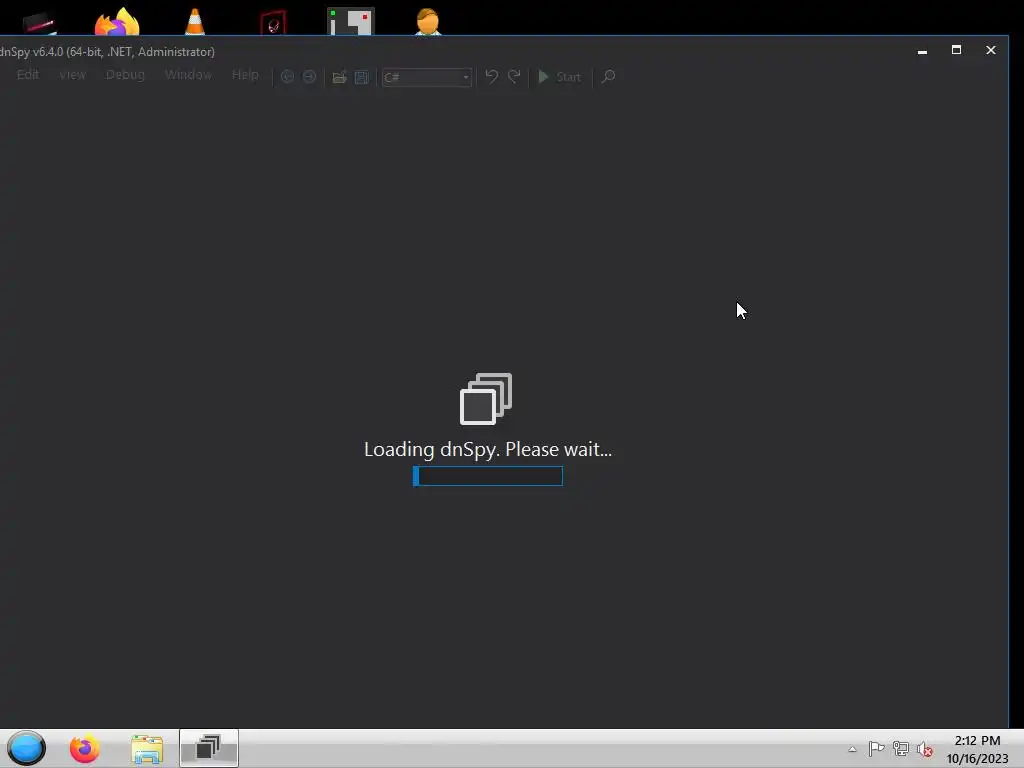Click the Undo toolbar icon
1024x768 pixels.
pyautogui.click(x=492, y=76)
